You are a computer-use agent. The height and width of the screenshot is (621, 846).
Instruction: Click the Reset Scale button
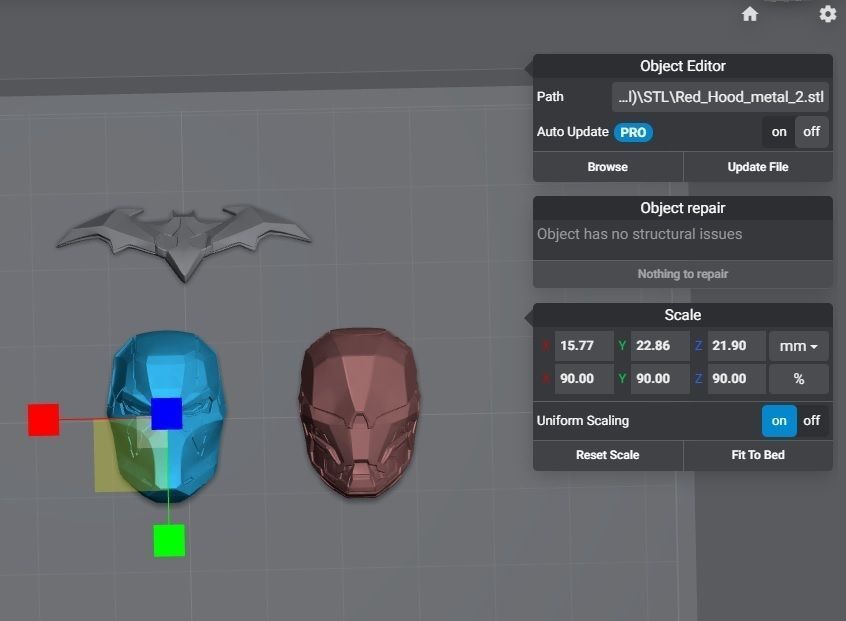point(608,455)
